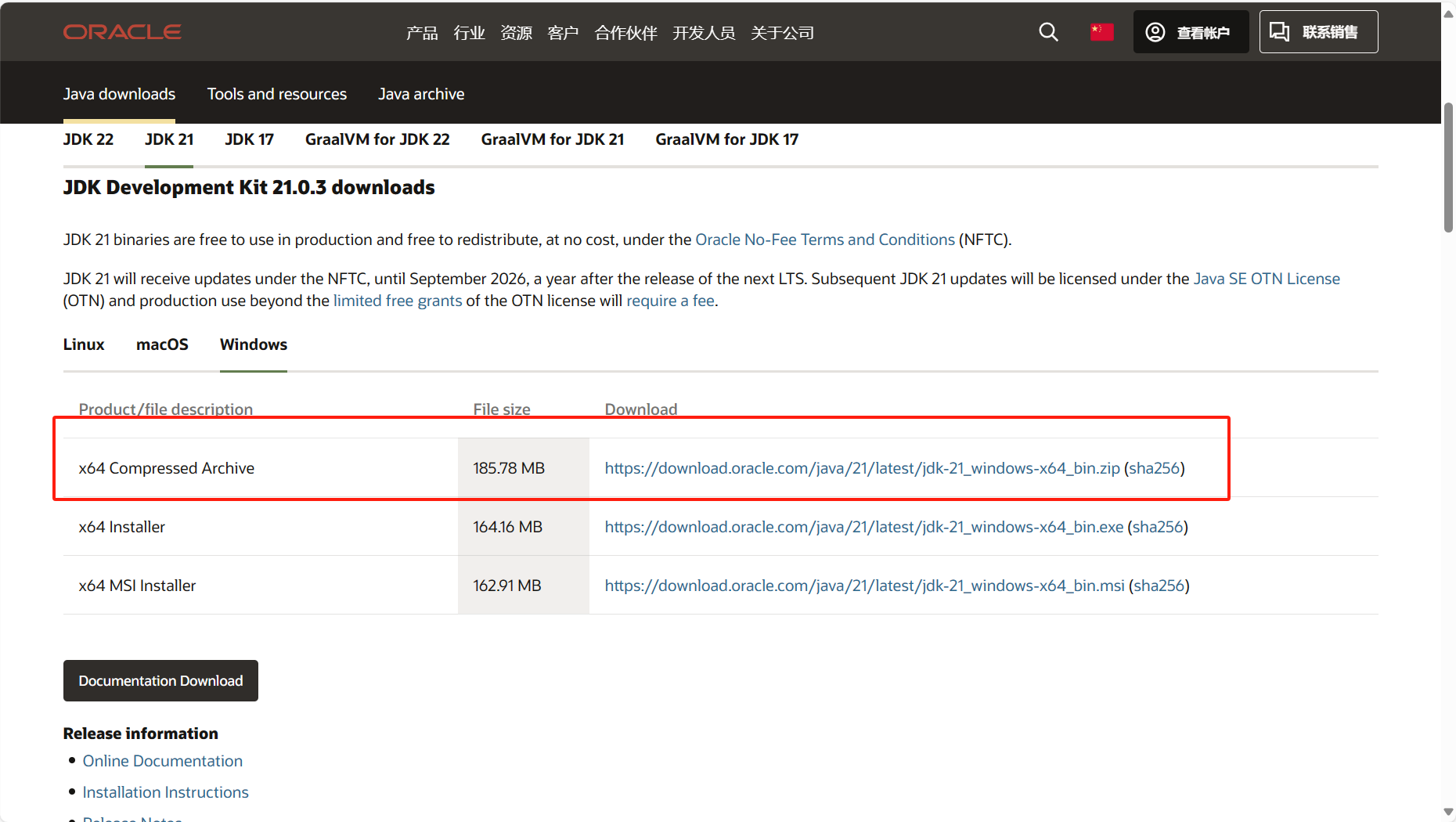Open the 合作伙伴 menu
The image size is (1456, 822).
[x=625, y=33]
